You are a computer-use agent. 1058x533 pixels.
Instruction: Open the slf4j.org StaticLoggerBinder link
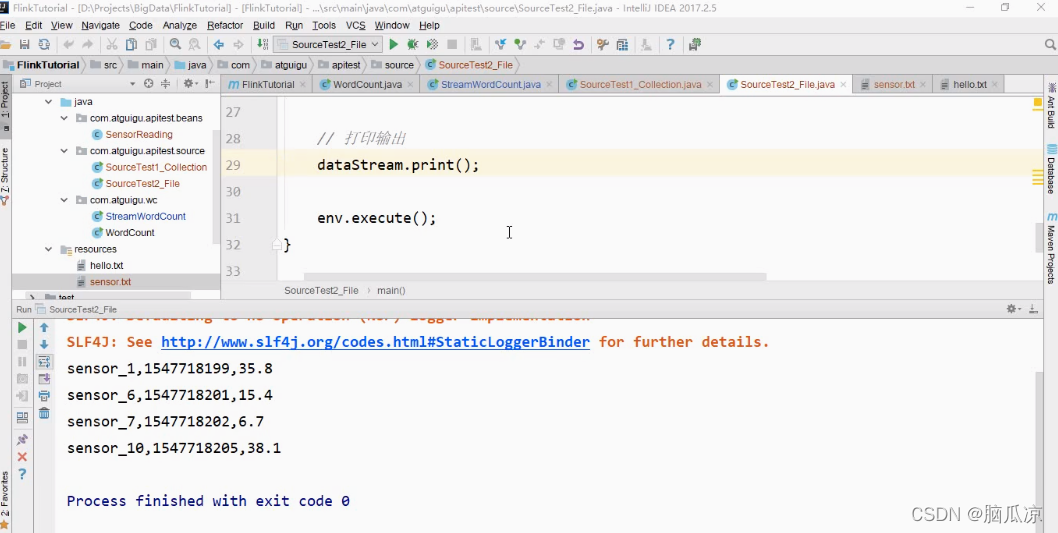point(375,342)
